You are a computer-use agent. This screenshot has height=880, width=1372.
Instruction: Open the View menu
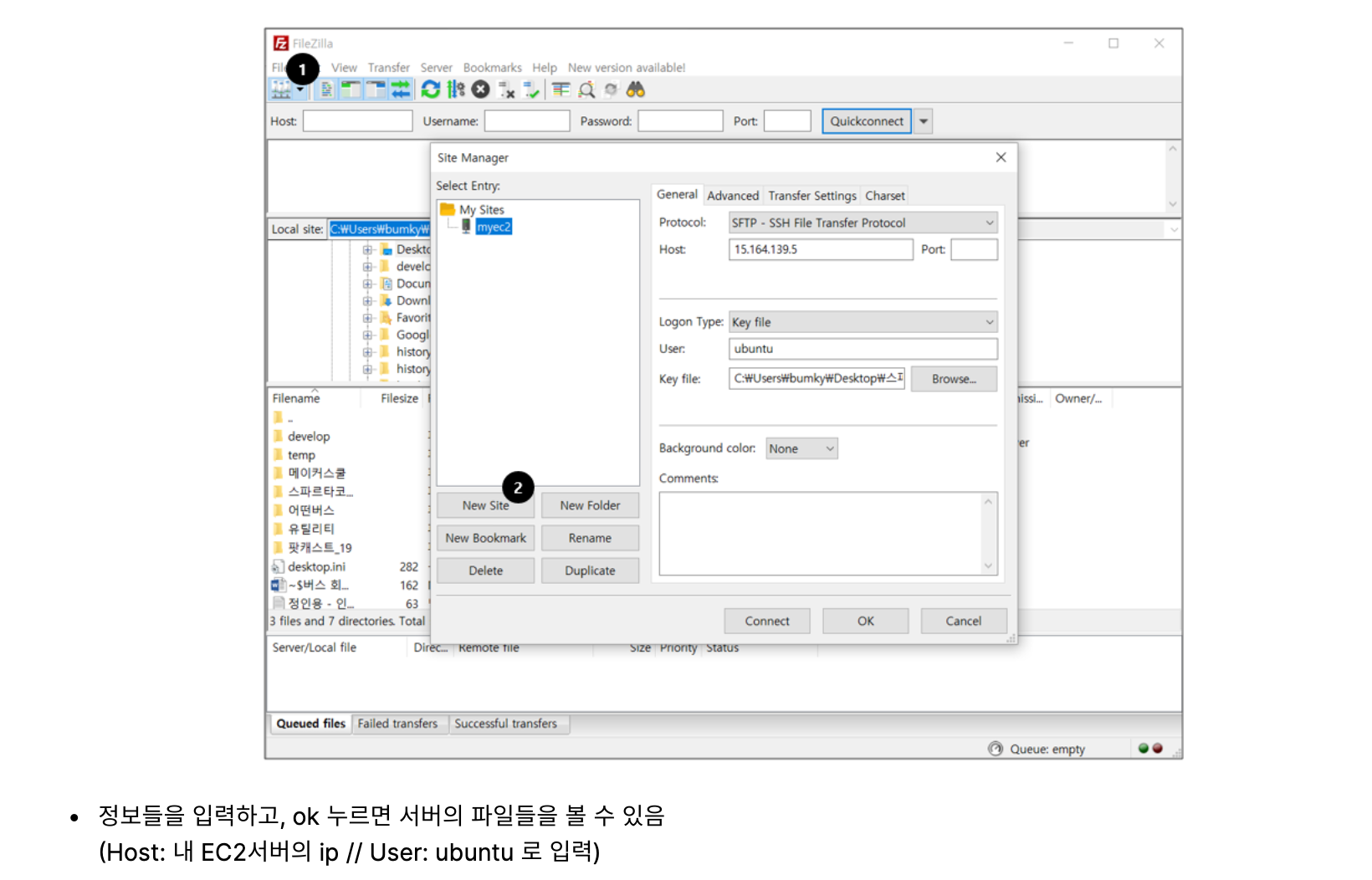[x=344, y=68]
